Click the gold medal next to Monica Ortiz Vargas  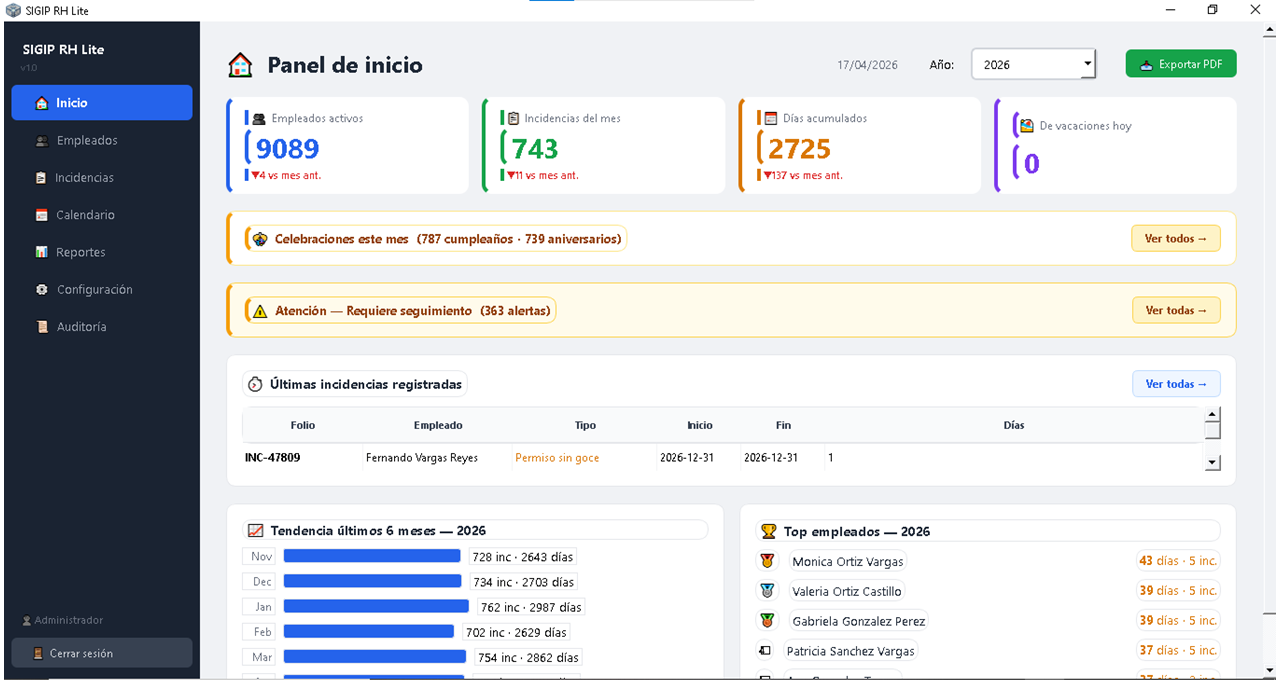point(767,561)
